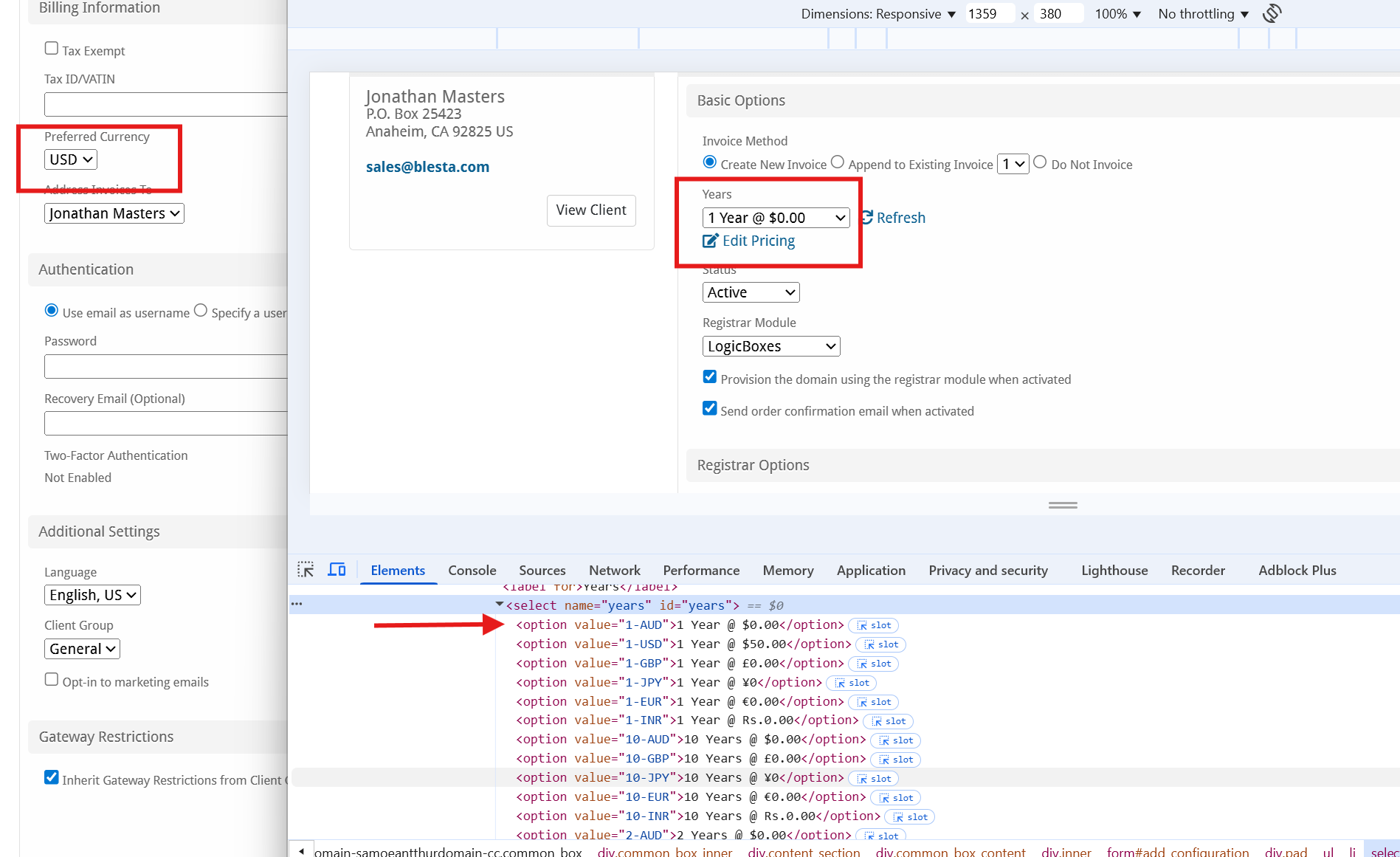
Task: Click the Edit Pricing pencil icon
Action: (710, 241)
